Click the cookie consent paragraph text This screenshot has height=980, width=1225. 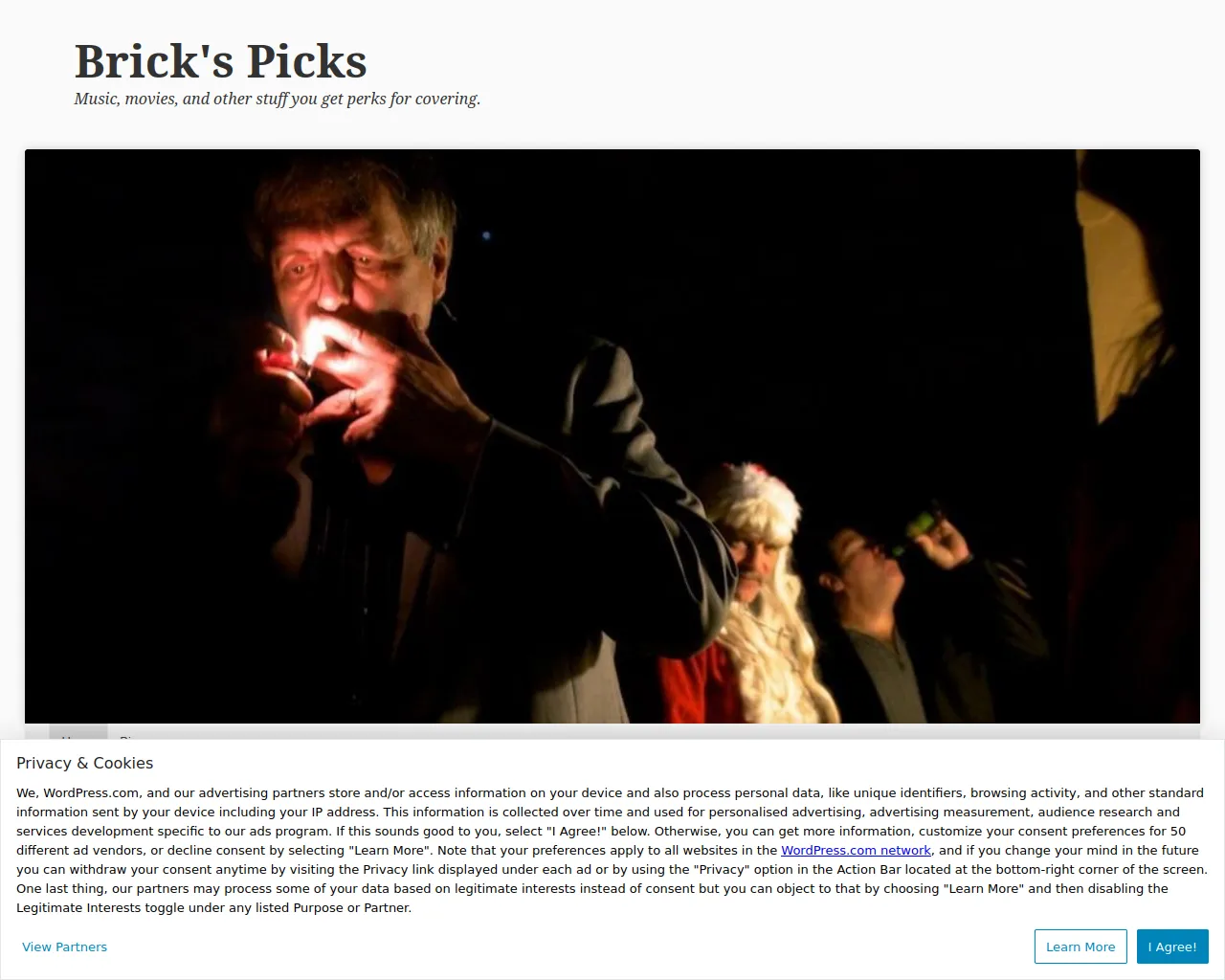[x=612, y=850]
